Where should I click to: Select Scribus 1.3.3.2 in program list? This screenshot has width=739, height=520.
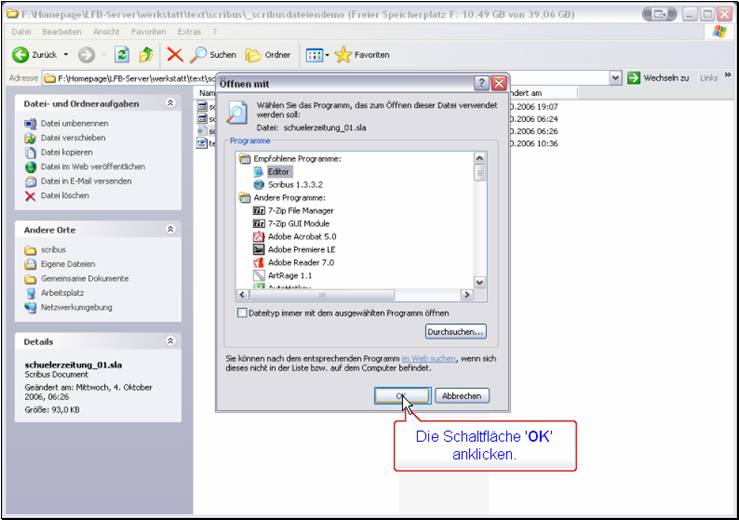point(288,185)
